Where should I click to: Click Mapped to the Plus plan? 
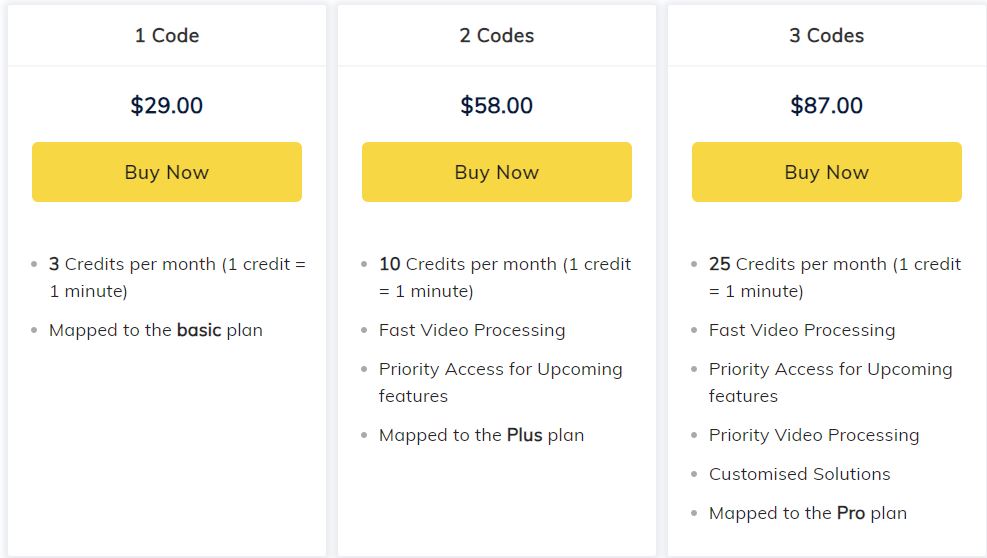coord(481,435)
